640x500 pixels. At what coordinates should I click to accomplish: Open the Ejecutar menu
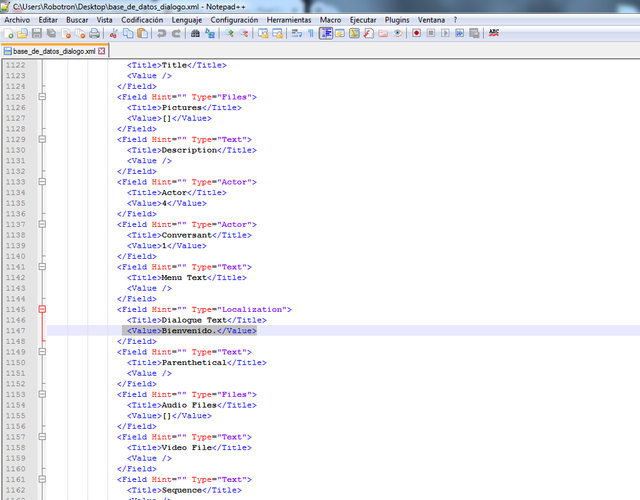[363, 20]
